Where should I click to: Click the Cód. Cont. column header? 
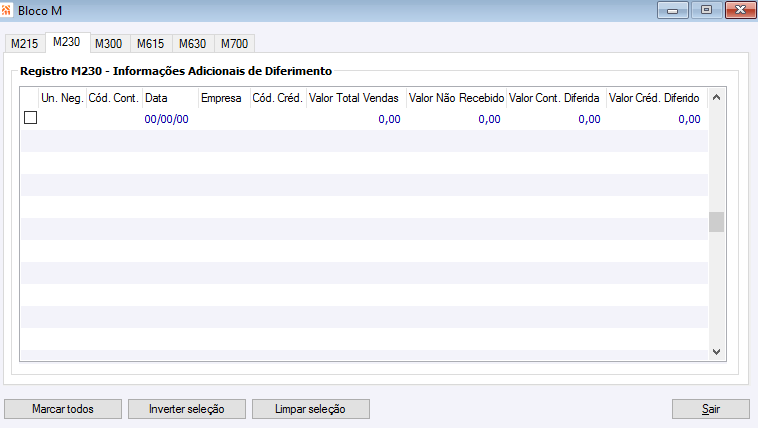114,98
